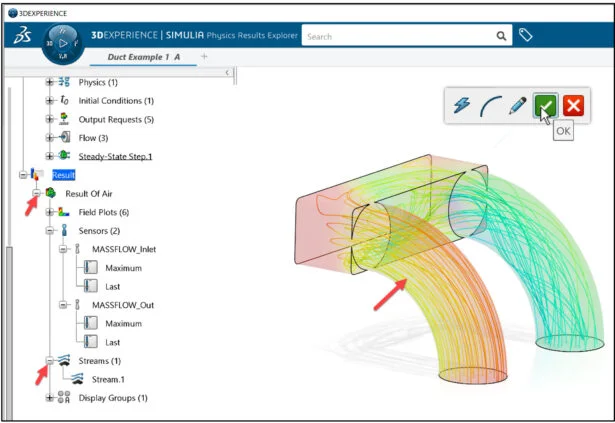This screenshot has height=423, width=615.
Task: Add a new tab with plus
Action: 205,57
